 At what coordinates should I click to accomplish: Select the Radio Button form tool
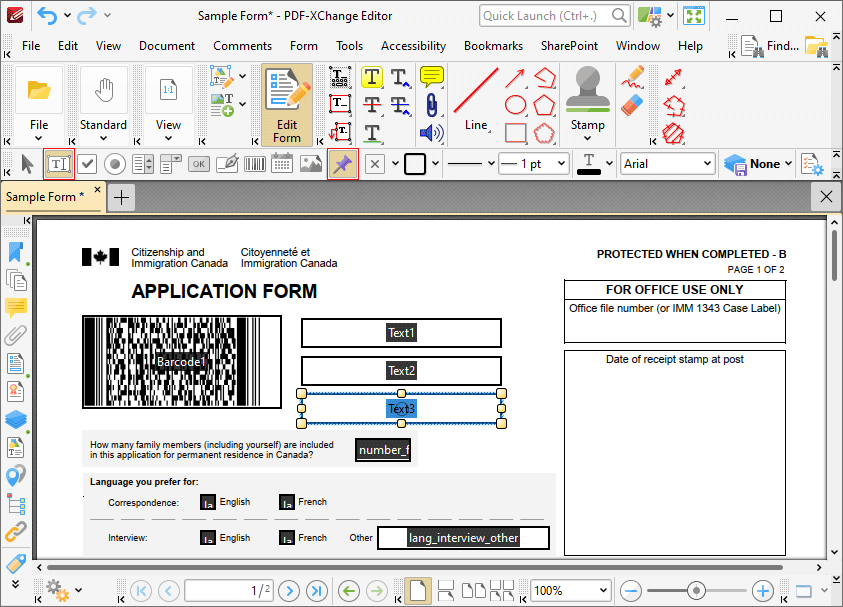115,164
